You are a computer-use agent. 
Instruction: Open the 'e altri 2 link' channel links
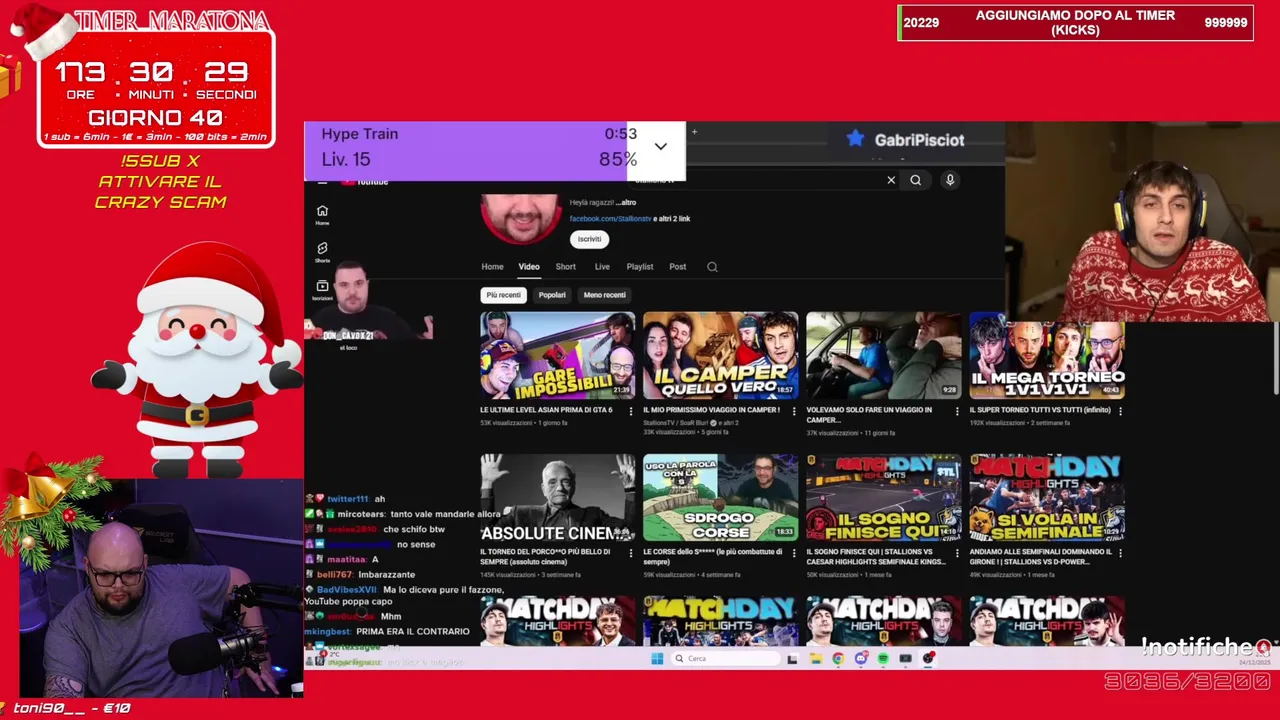tap(672, 219)
